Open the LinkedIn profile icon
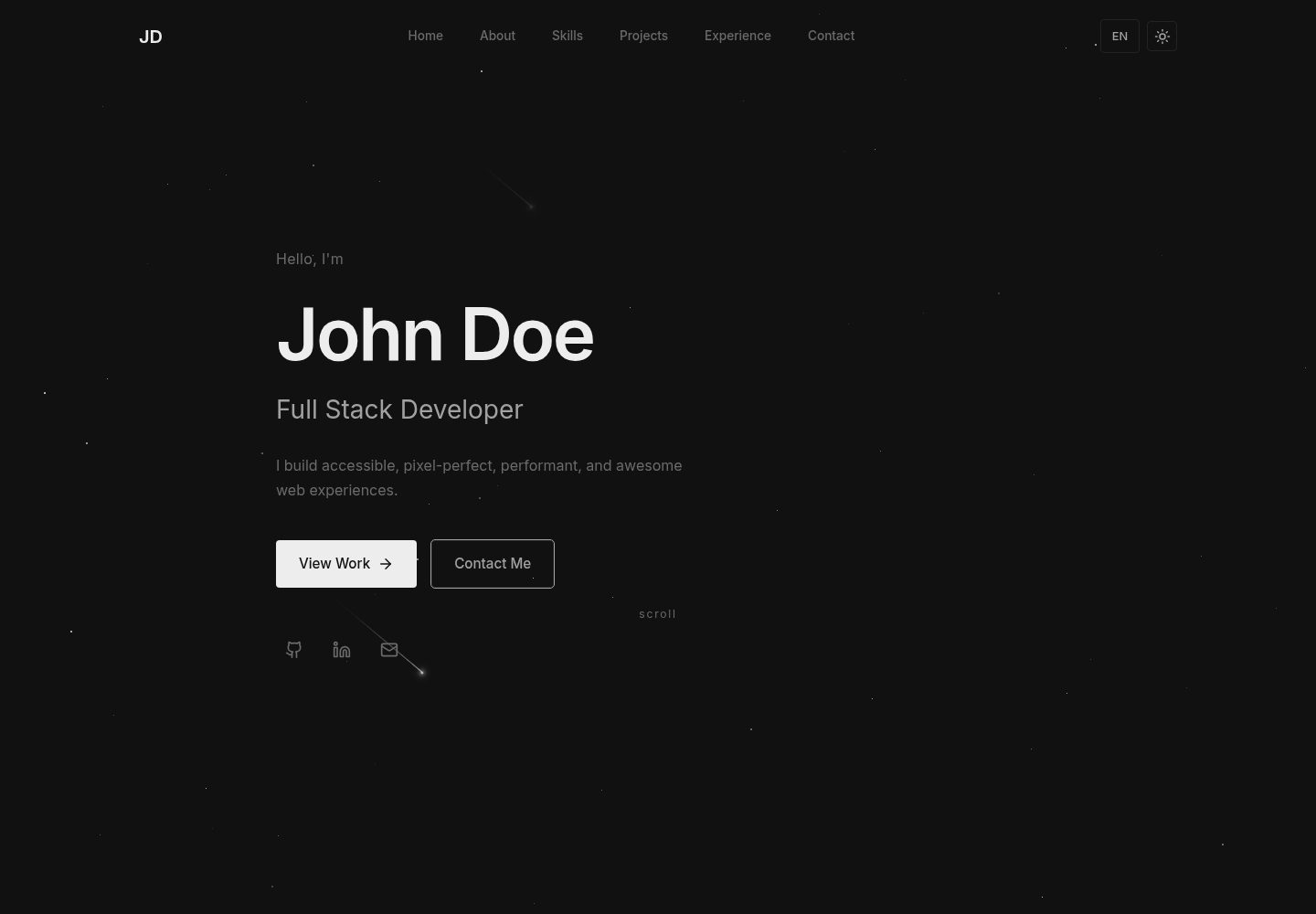The width and height of the screenshot is (1316, 914). click(x=342, y=650)
